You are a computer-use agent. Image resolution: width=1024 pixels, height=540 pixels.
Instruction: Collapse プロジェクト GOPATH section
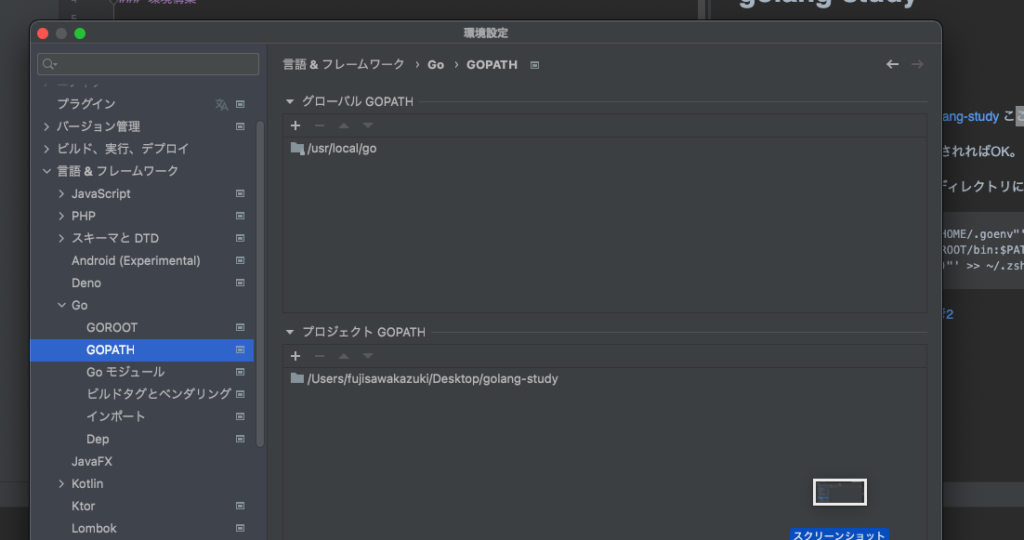pyautogui.click(x=289, y=332)
